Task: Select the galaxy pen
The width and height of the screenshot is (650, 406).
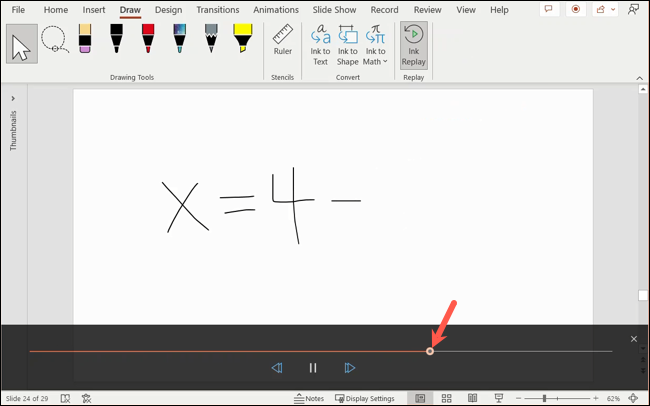Action: tap(179, 39)
